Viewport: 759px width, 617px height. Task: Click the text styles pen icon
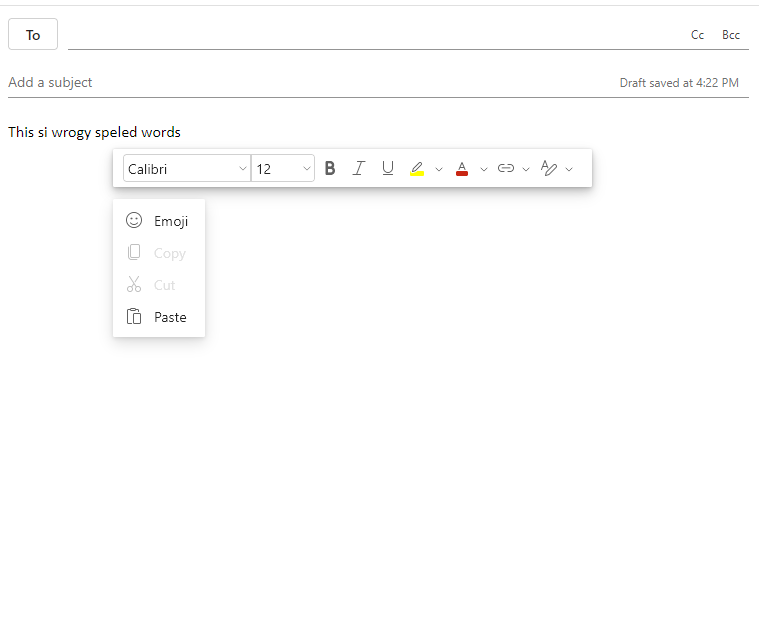(548, 168)
